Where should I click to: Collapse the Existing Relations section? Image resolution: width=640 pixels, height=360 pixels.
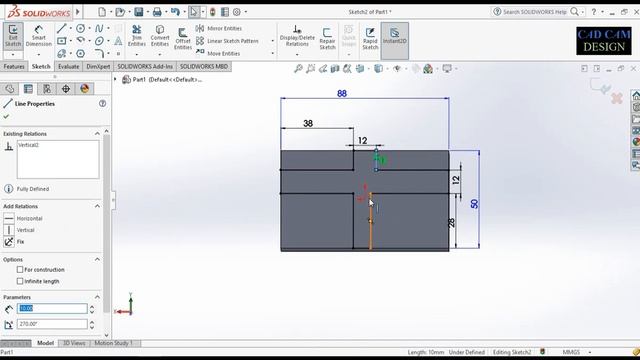click(x=97, y=134)
